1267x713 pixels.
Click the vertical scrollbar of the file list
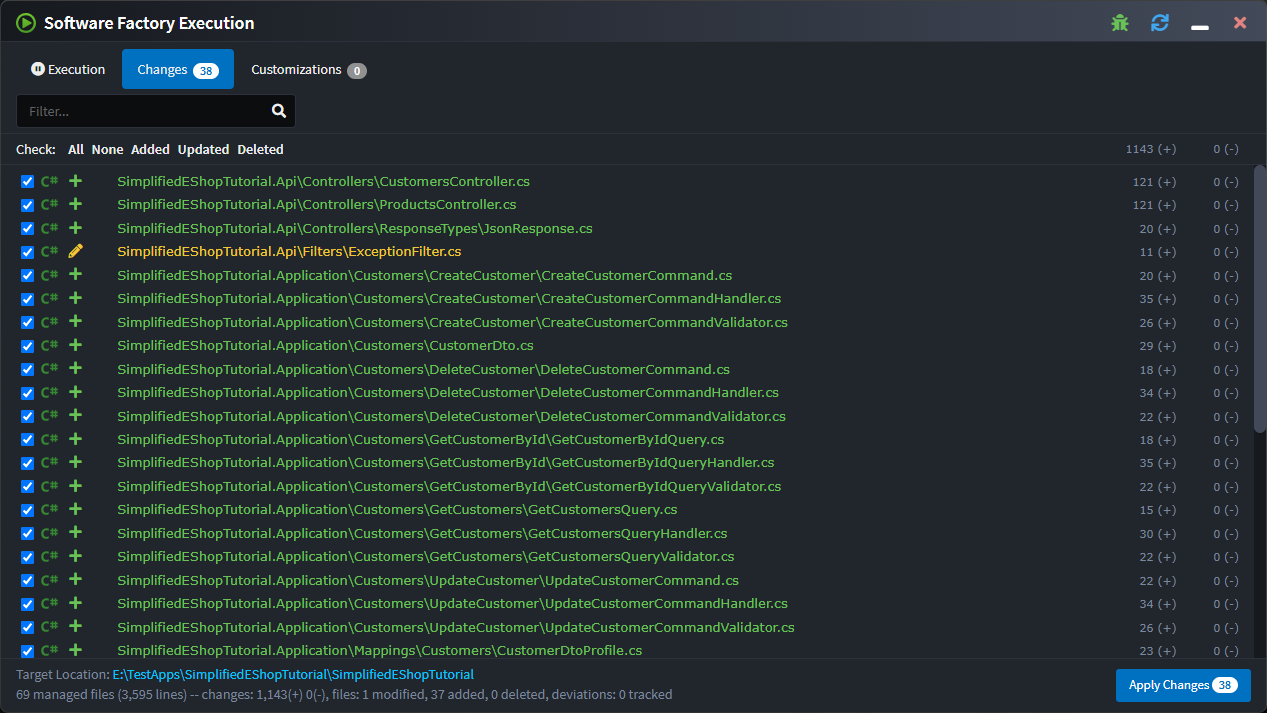[1259, 299]
